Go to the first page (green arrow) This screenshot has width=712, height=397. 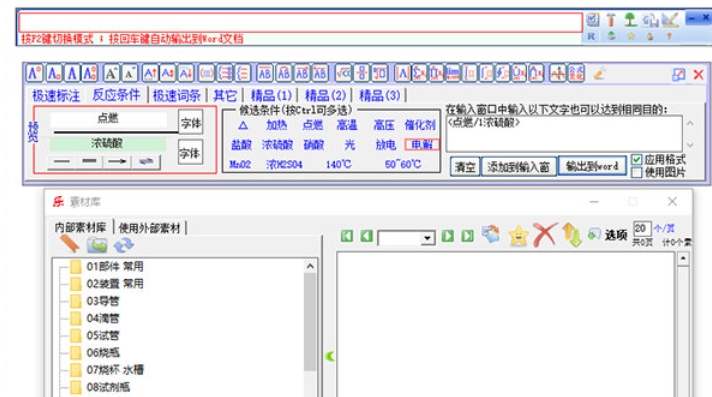pos(347,236)
